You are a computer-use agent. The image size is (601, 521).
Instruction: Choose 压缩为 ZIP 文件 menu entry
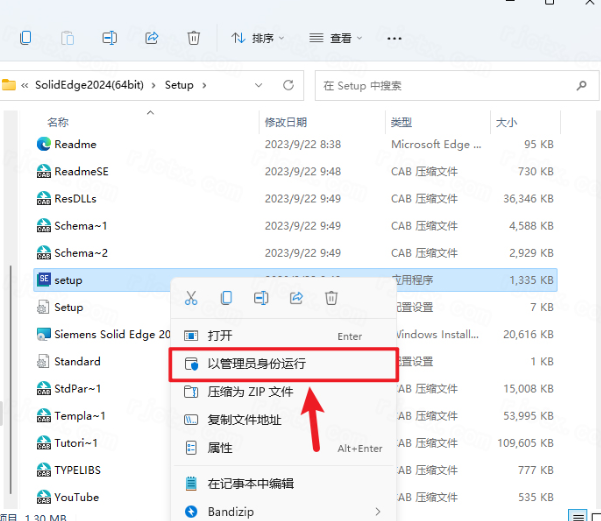250,392
